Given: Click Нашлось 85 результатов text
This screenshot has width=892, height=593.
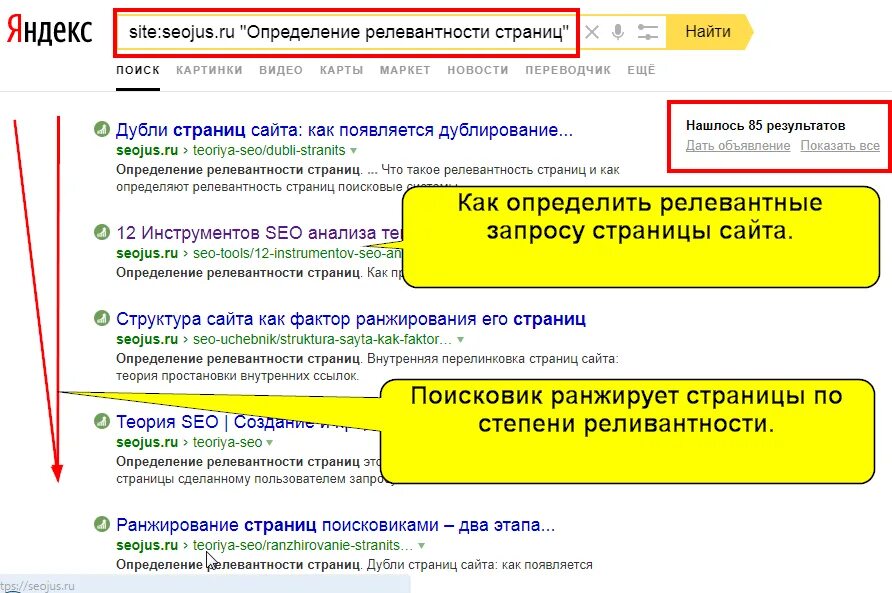Looking at the screenshot, I should tap(765, 125).
